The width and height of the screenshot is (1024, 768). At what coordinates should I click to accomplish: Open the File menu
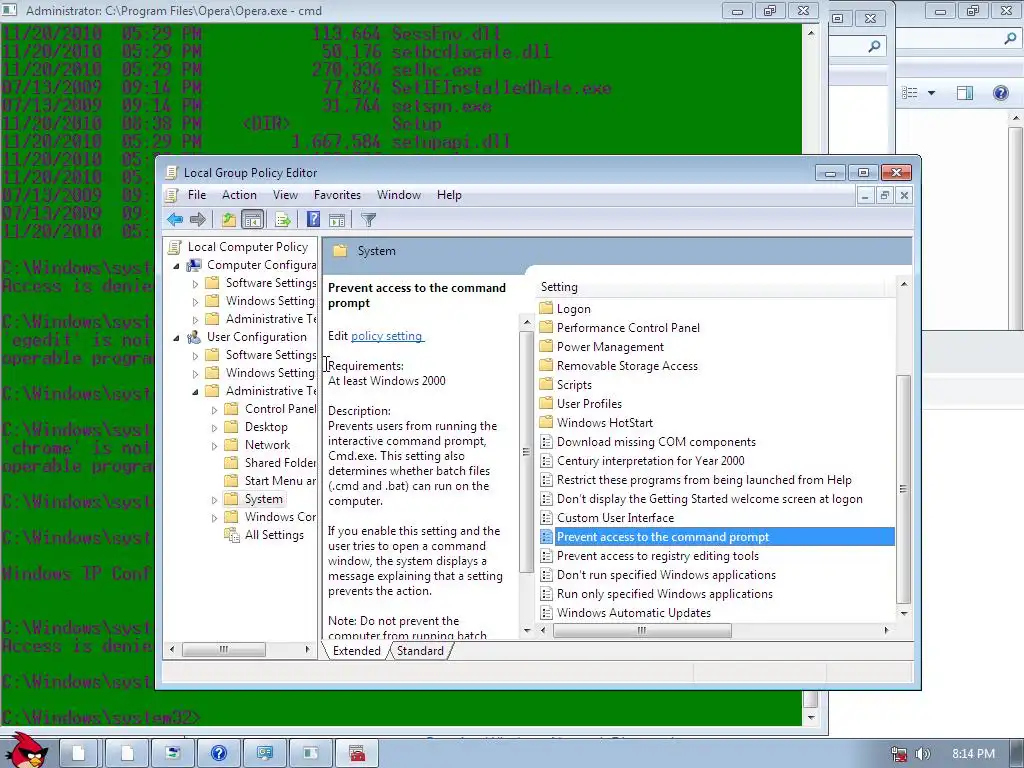point(197,195)
